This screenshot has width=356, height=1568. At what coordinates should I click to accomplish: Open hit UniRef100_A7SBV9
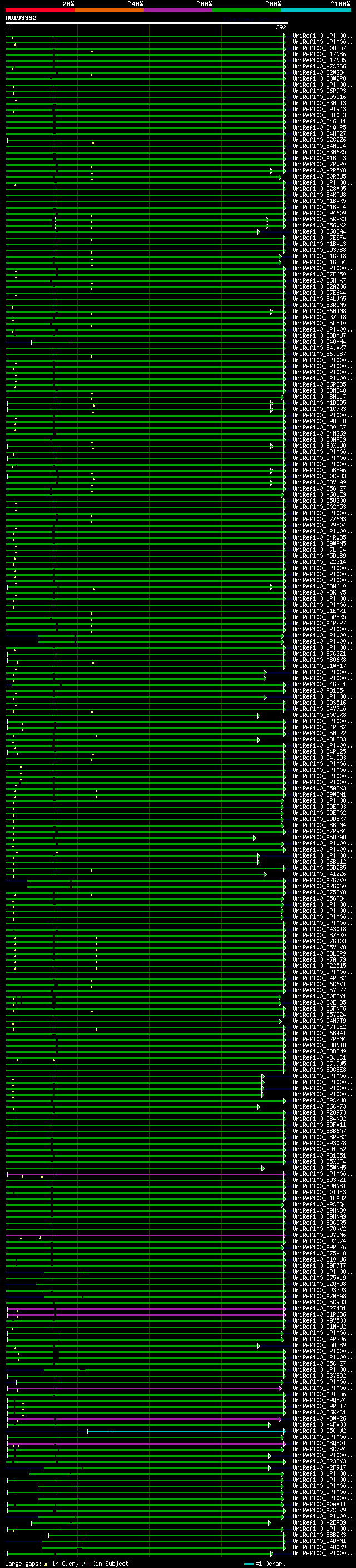pos(319,1510)
